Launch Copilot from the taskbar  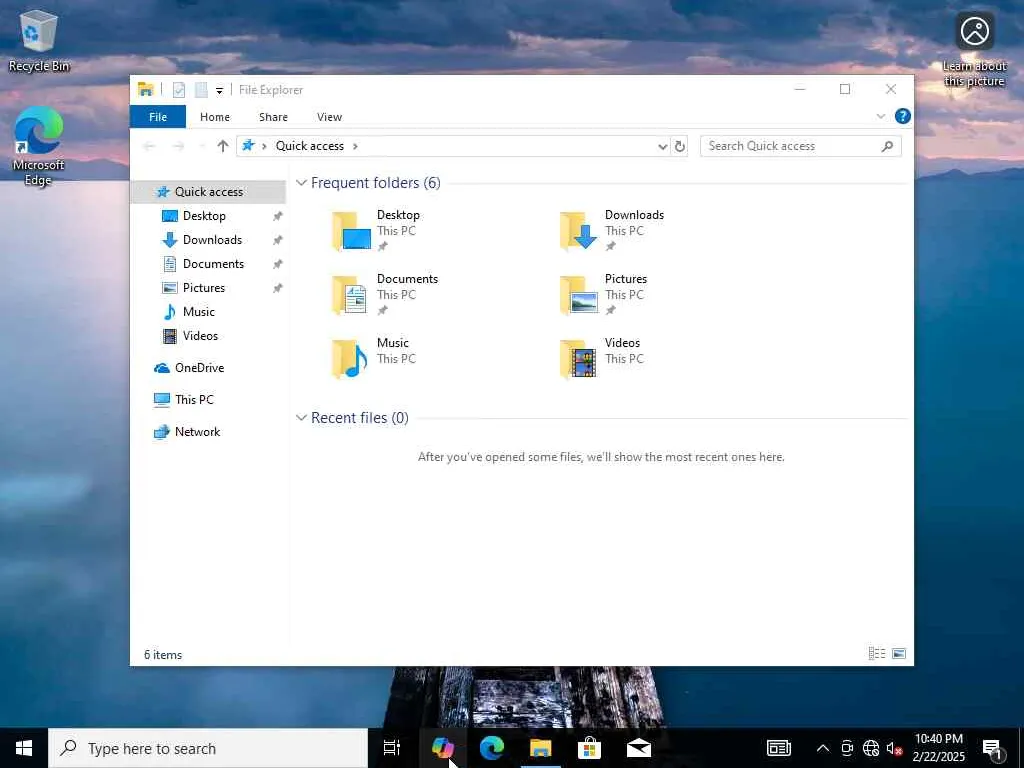[443, 748]
